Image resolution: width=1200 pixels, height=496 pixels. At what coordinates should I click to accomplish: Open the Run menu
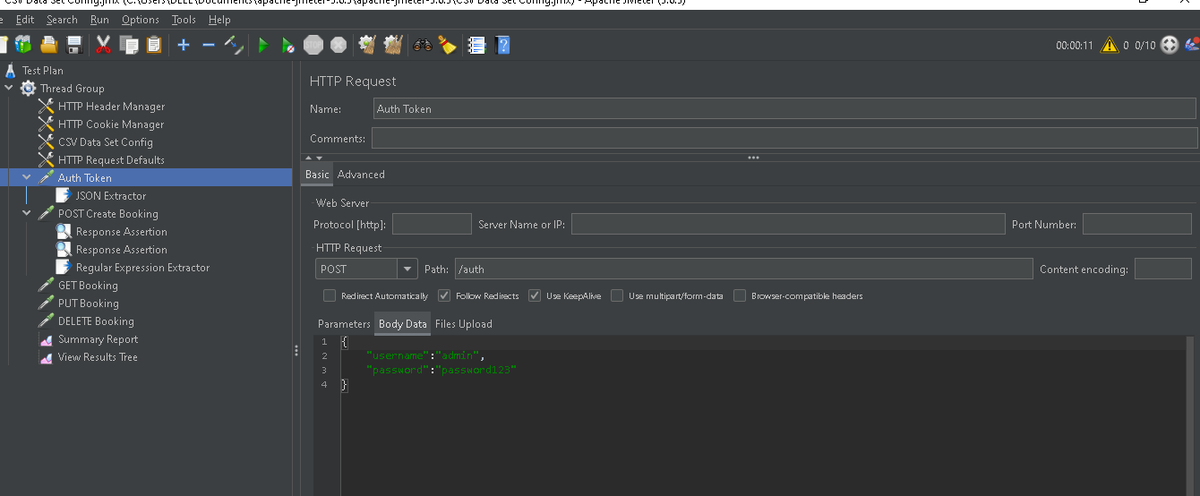pyautogui.click(x=100, y=20)
